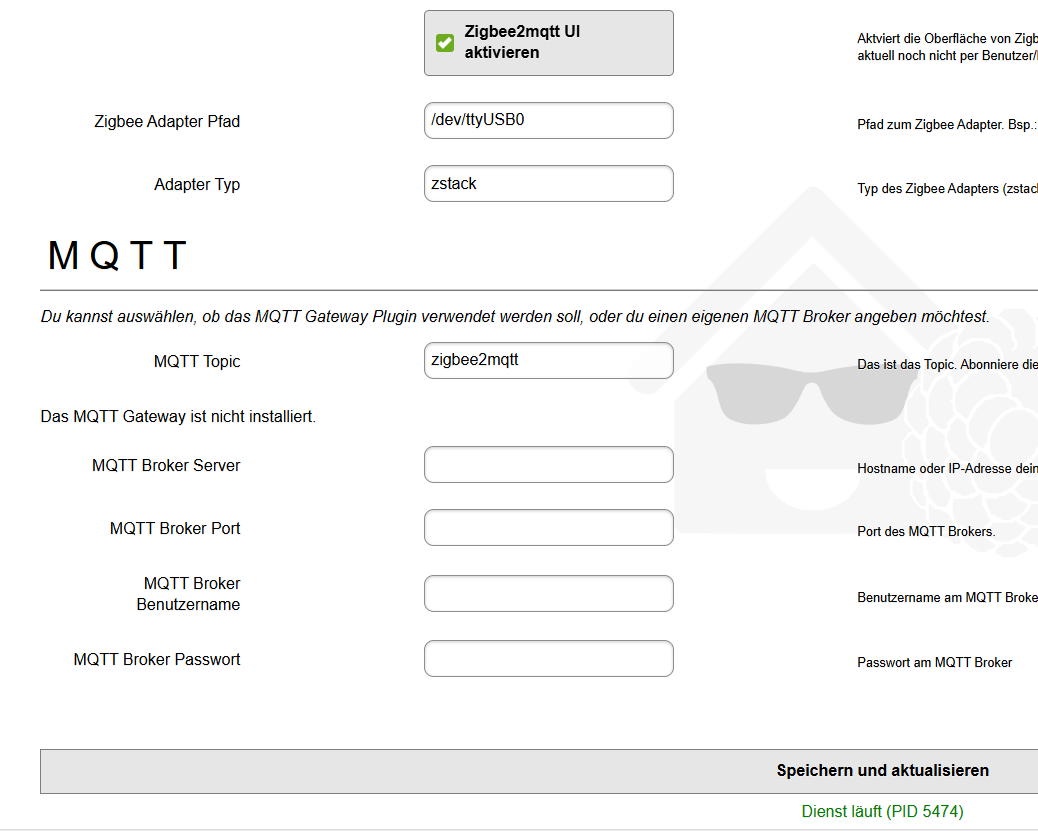The image size is (1038, 831).
Task: Click into the Adapter Typ text box
Action: 548,184
